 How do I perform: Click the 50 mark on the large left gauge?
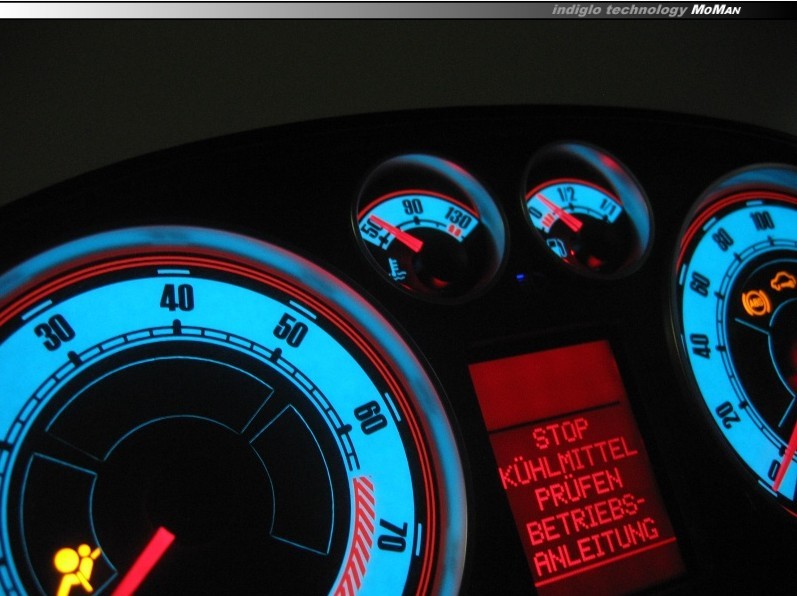pos(291,331)
